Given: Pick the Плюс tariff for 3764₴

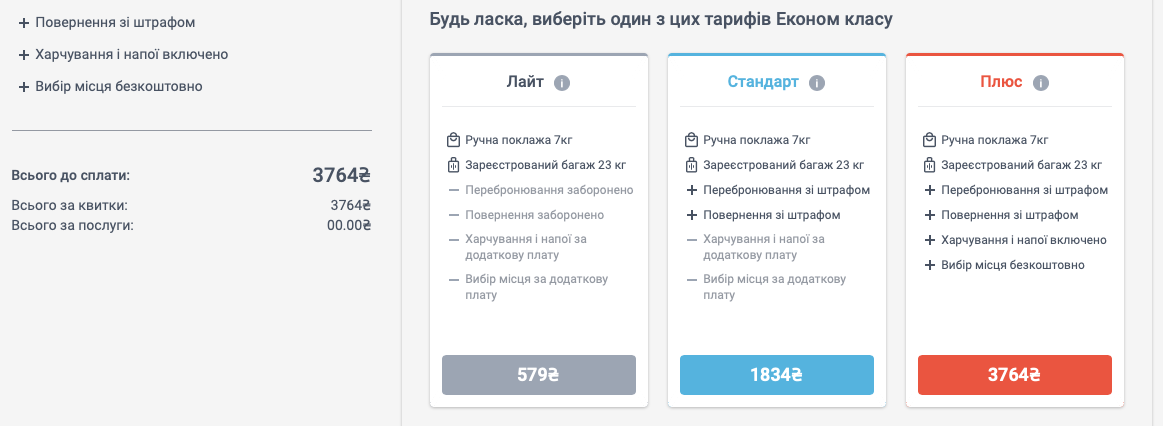Looking at the screenshot, I should [x=1015, y=375].
